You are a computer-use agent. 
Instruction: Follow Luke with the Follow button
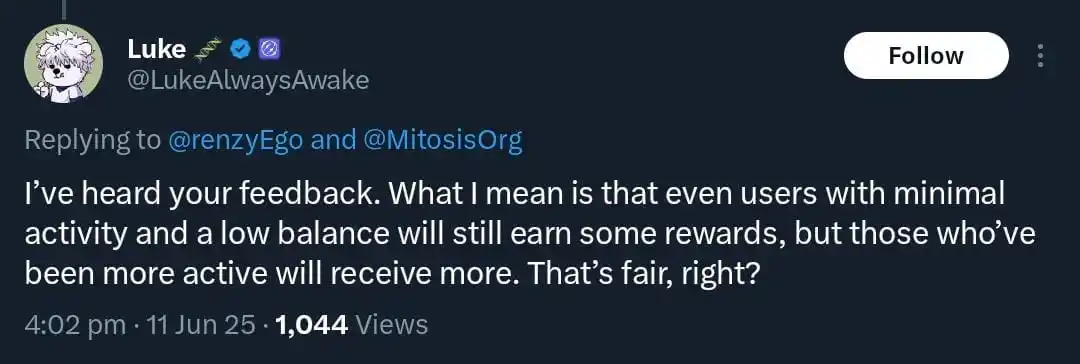(x=926, y=56)
